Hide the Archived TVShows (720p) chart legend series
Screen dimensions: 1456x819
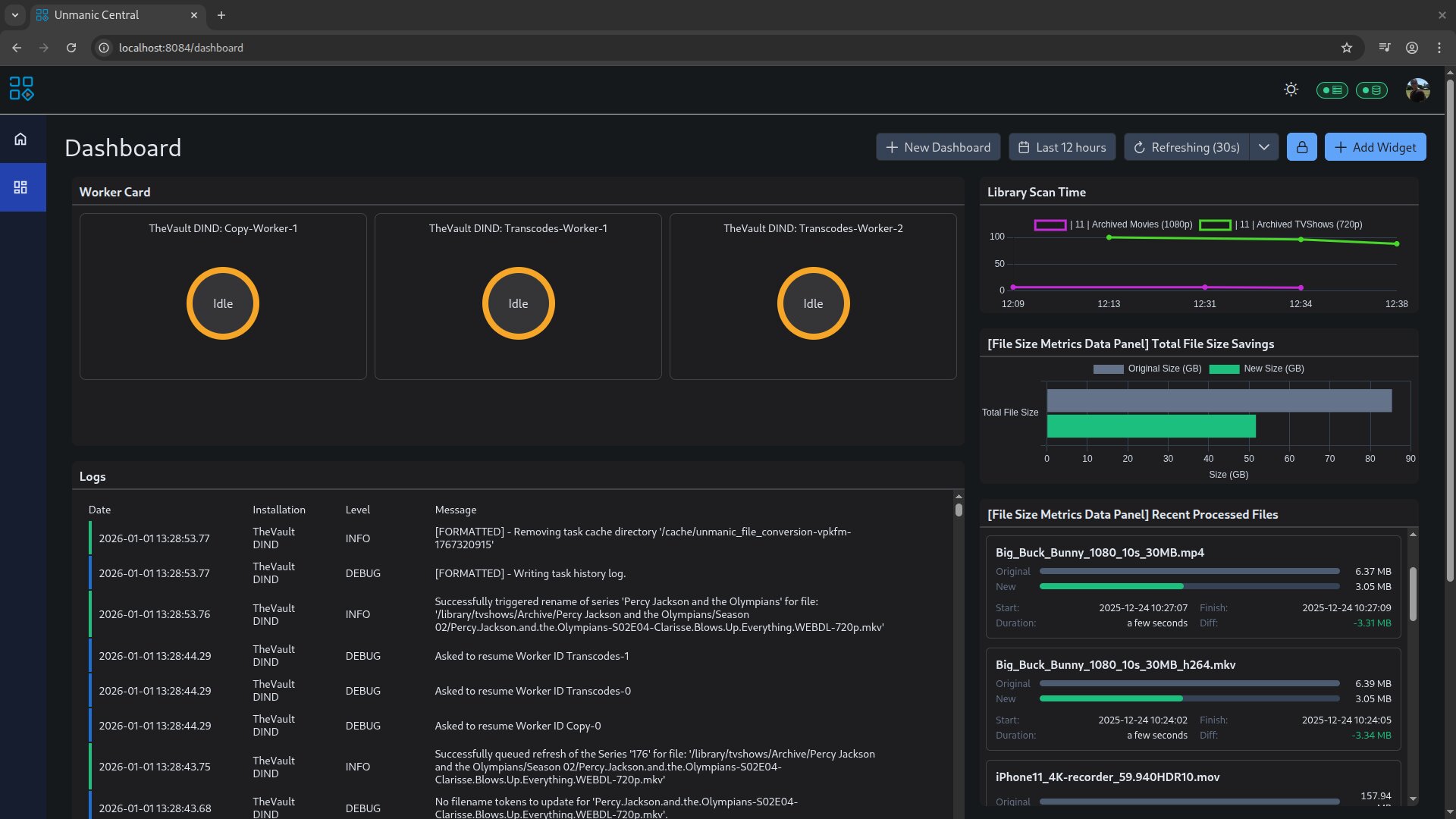point(1300,224)
